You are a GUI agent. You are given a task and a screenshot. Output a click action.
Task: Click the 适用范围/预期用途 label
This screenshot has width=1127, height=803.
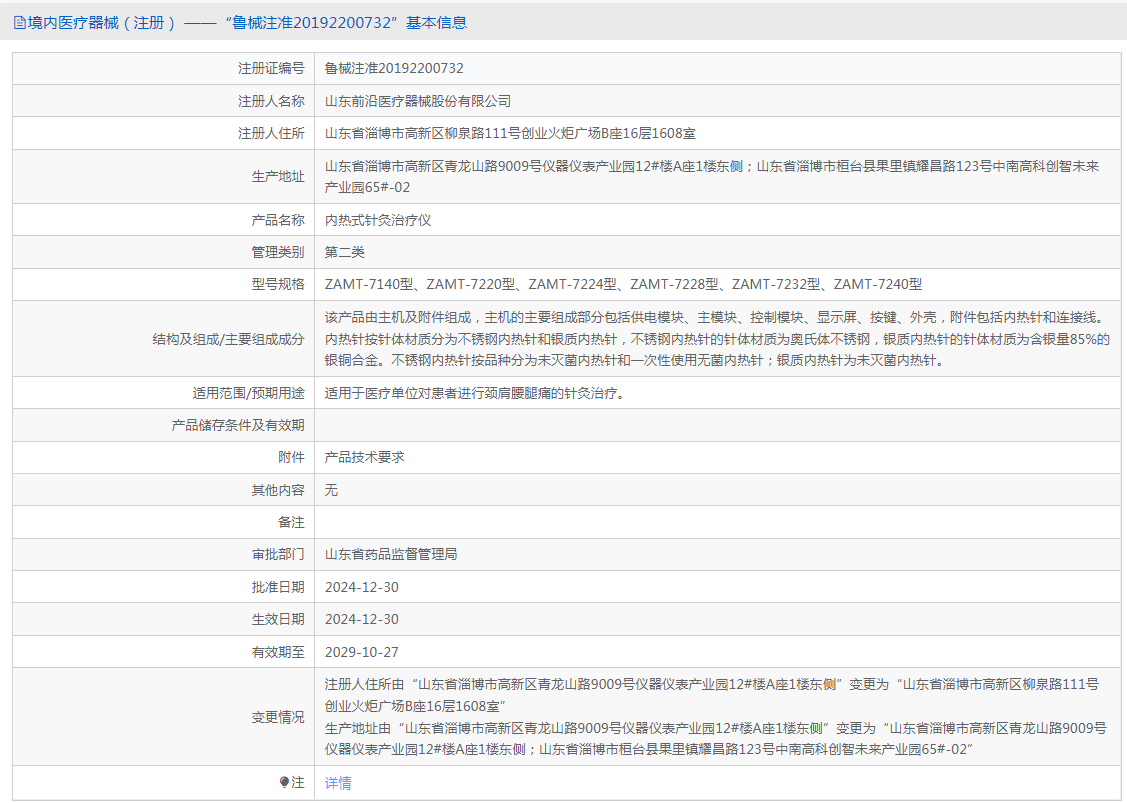click(248, 393)
